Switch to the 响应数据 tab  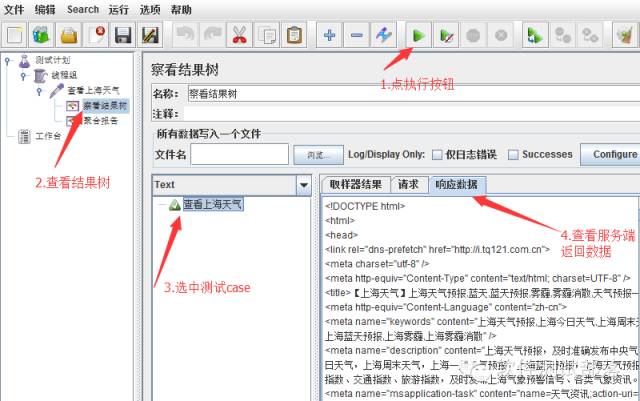[456, 185]
